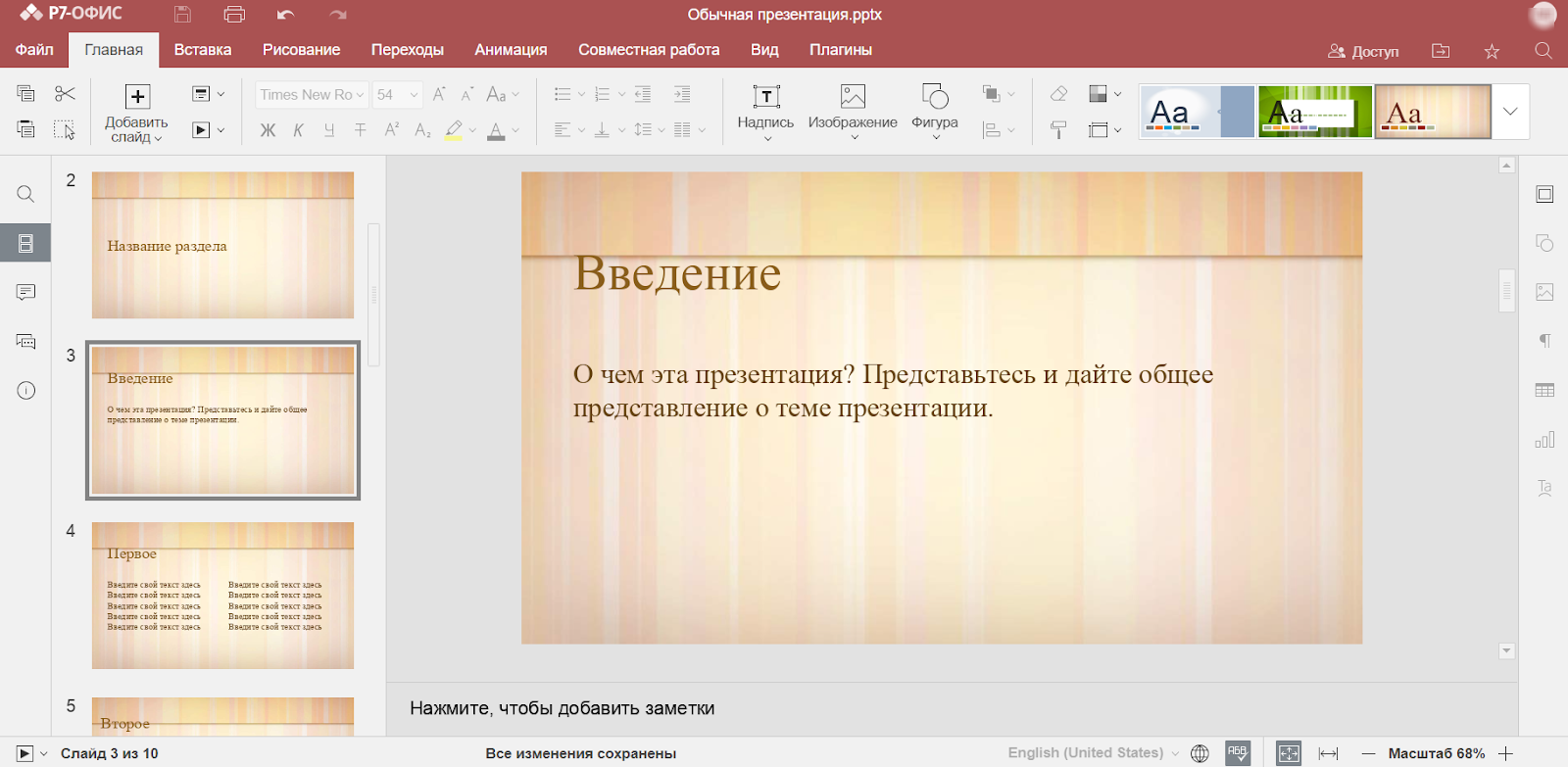Save the presentation using the diskette icon

coord(182,15)
